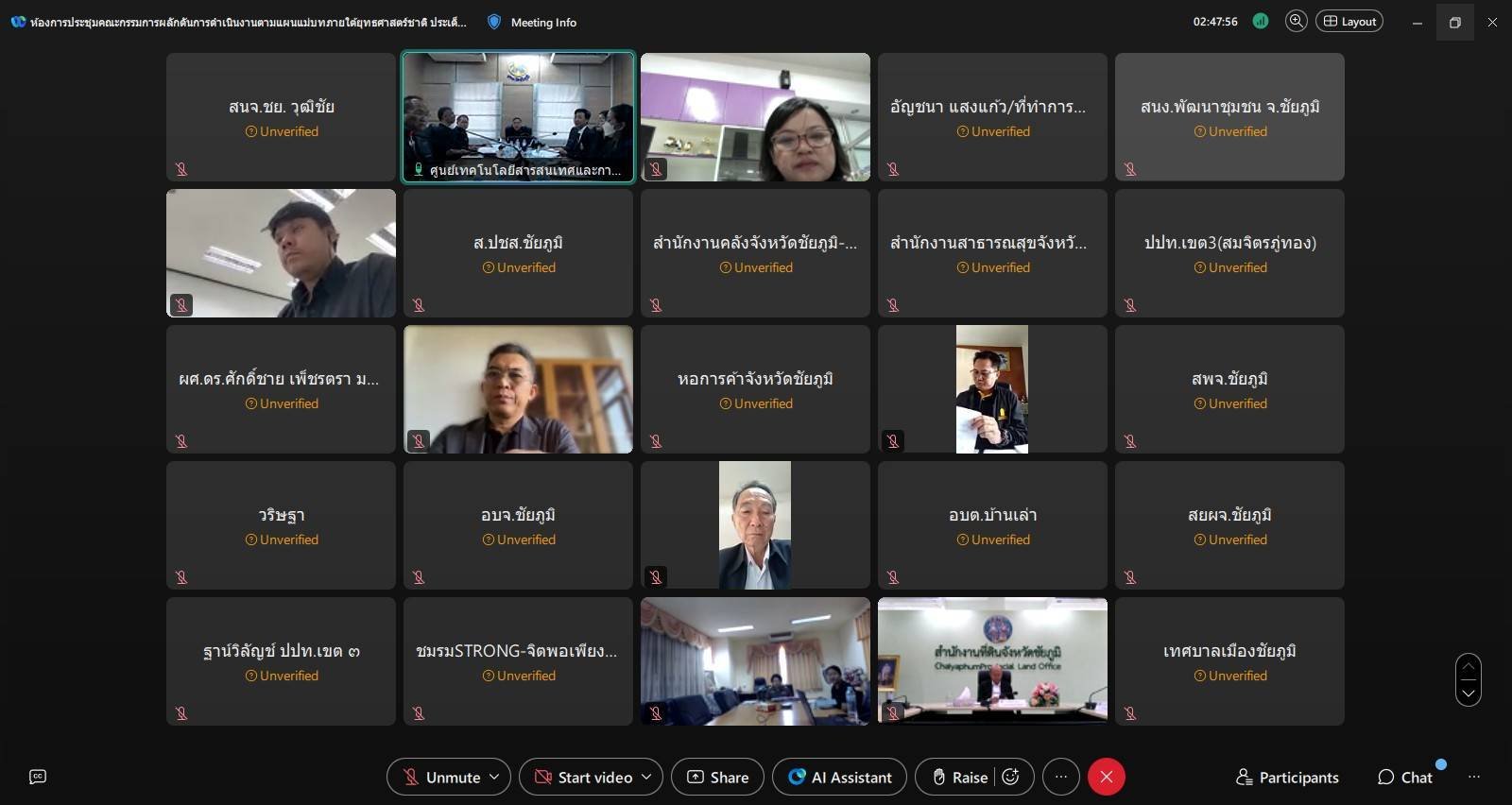Open the closed captions icon

[x=38, y=777]
